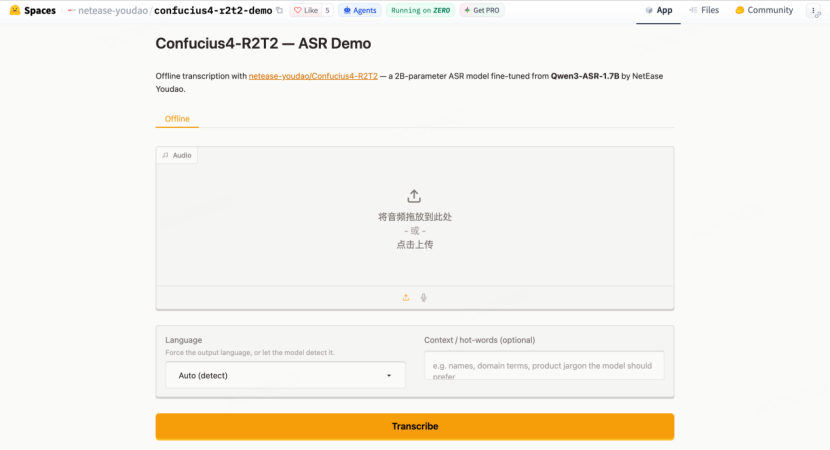Select the small upload source icon below audio box
This screenshot has height=450, width=830.
click(406, 298)
